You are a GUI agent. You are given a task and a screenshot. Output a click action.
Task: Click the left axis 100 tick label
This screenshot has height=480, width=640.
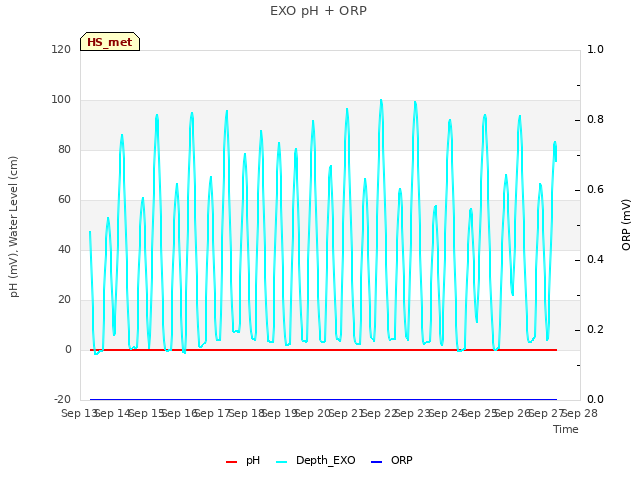coord(61,100)
